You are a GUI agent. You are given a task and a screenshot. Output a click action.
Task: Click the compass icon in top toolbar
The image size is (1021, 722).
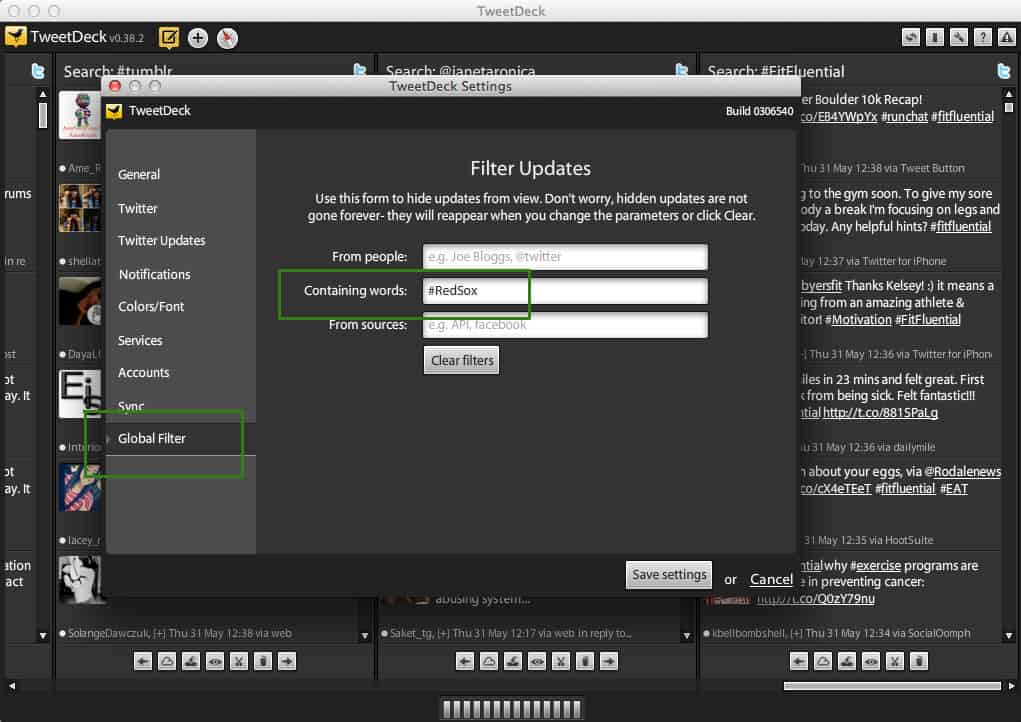click(x=227, y=38)
